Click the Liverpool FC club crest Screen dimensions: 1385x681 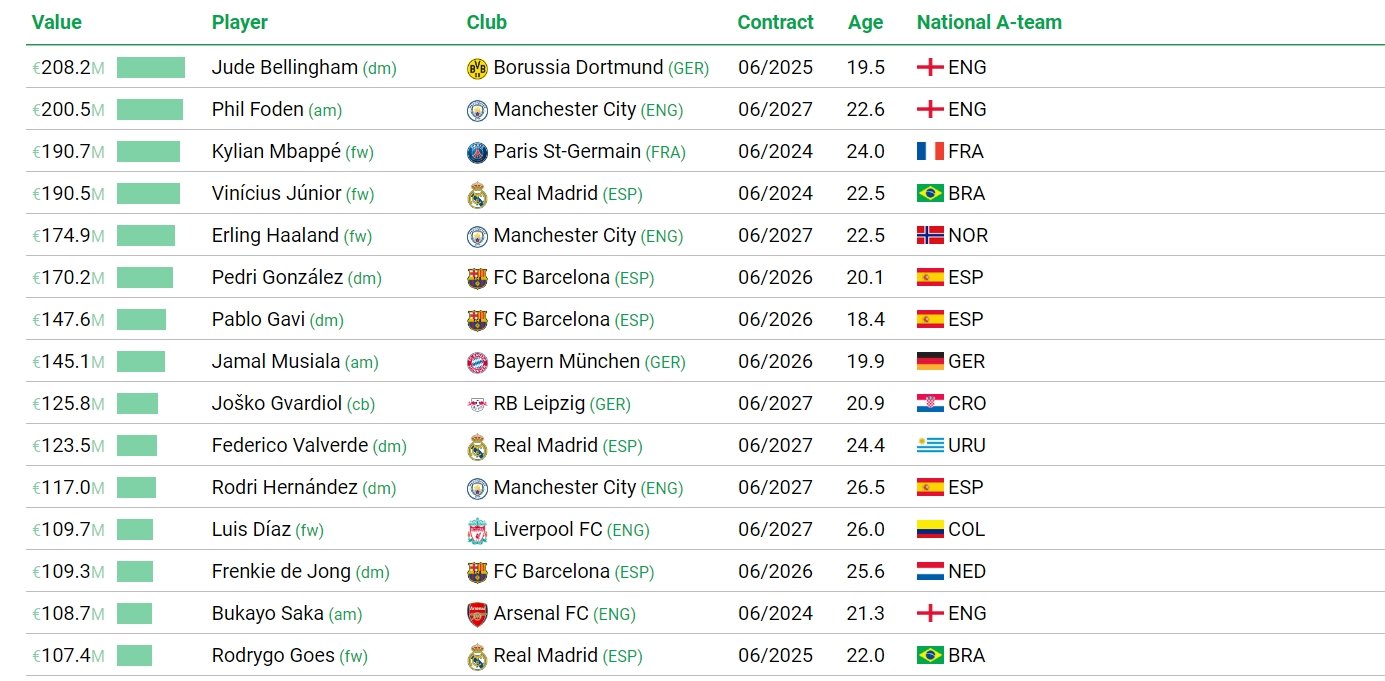(x=477, y=530)
